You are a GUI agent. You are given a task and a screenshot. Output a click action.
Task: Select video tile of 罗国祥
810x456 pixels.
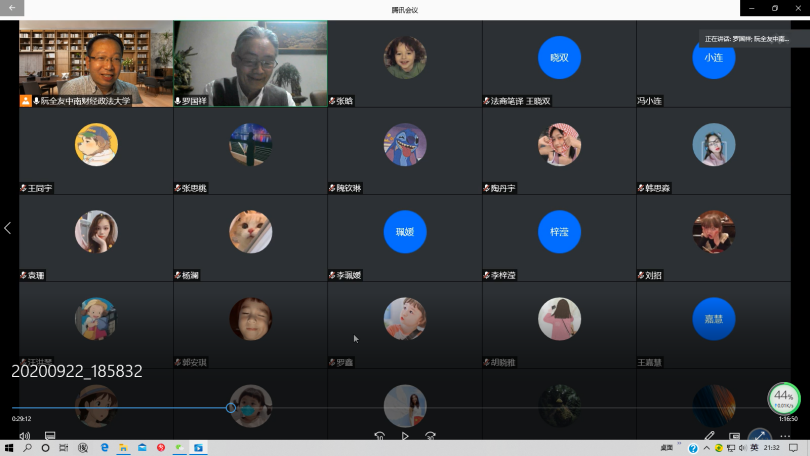(x=250, y=62)
